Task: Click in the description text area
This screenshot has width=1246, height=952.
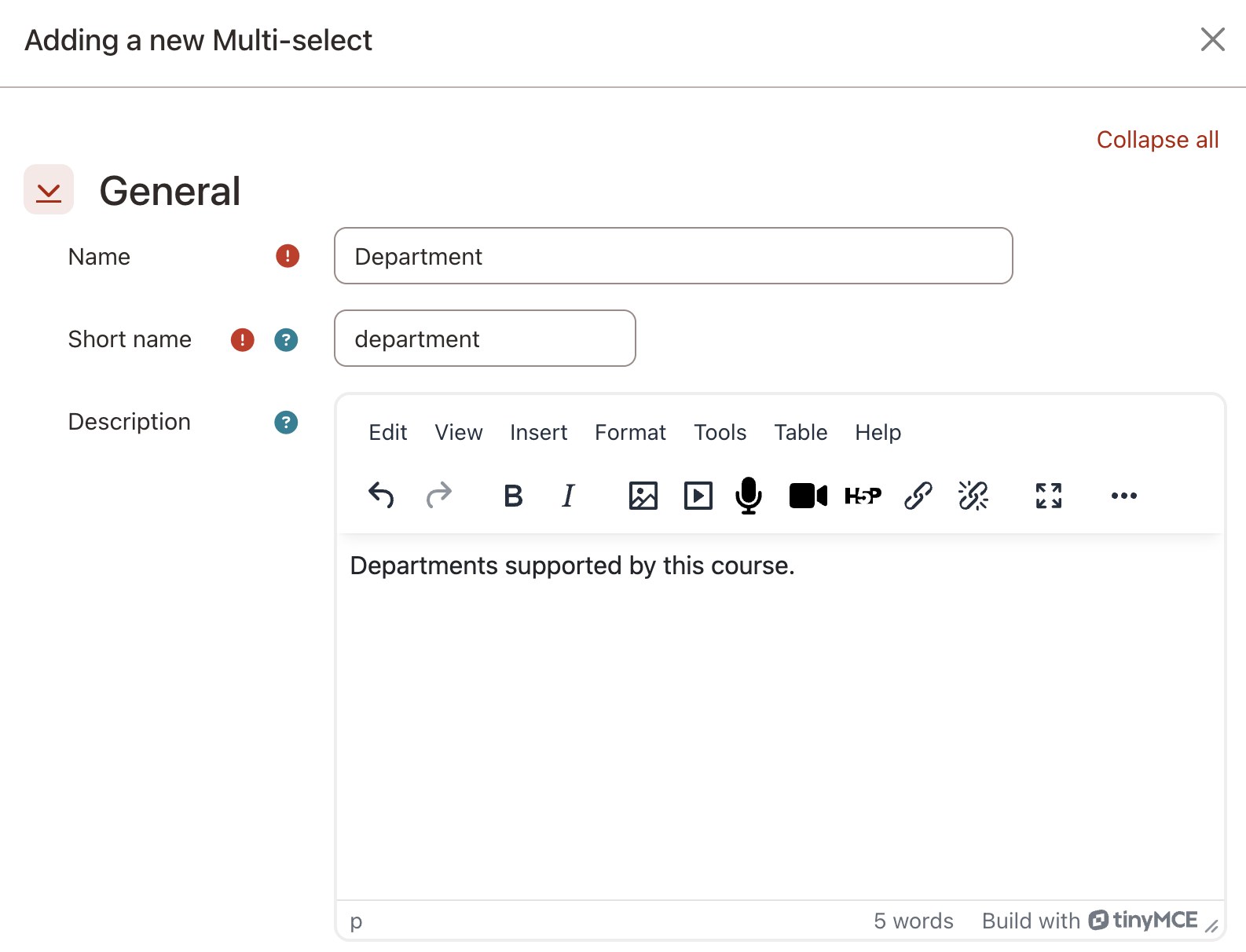Action: click(780, 716)
